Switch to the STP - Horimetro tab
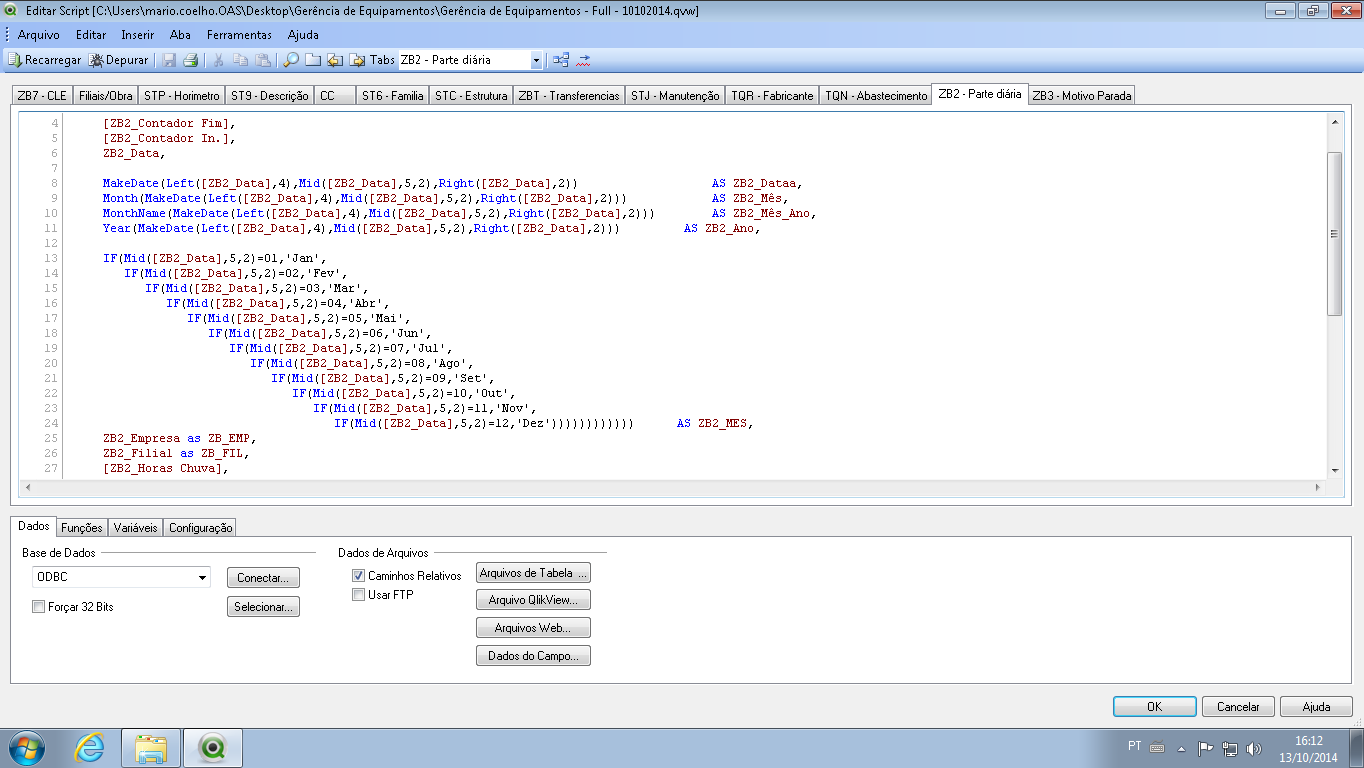This screenshot has height=768, width=1364. [181, 96]
